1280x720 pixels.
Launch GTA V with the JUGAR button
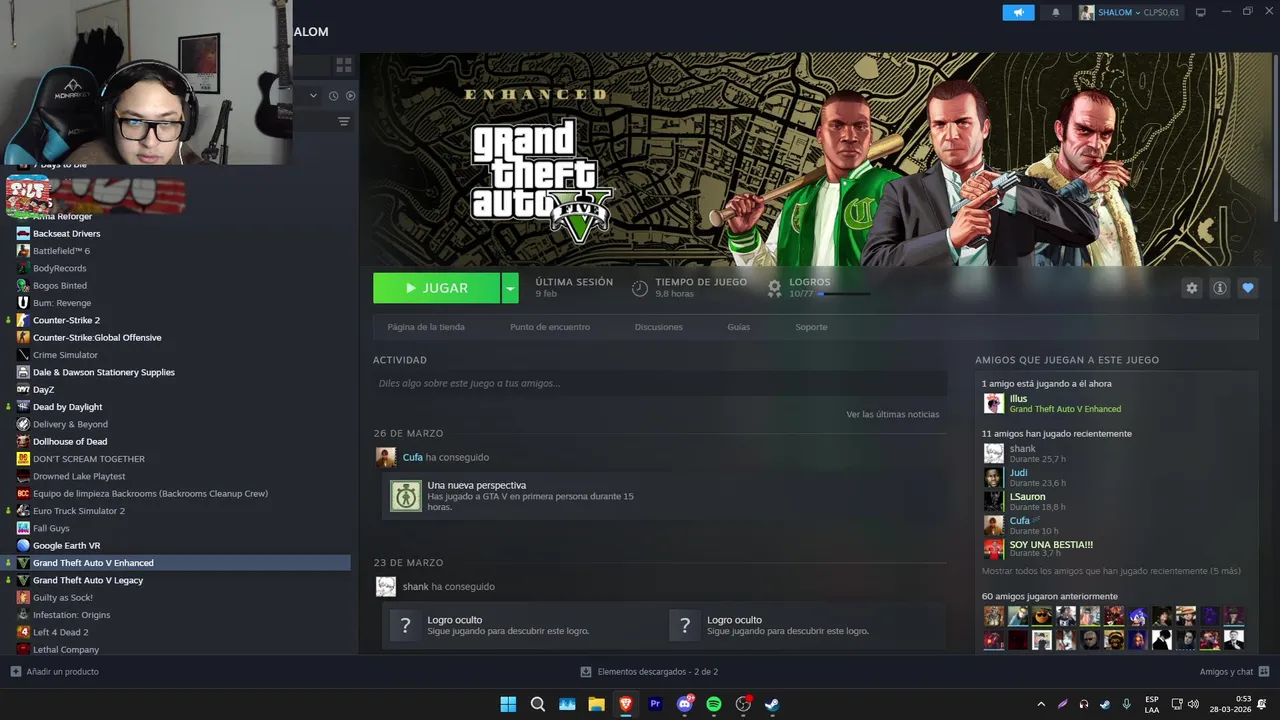point(436,288)
